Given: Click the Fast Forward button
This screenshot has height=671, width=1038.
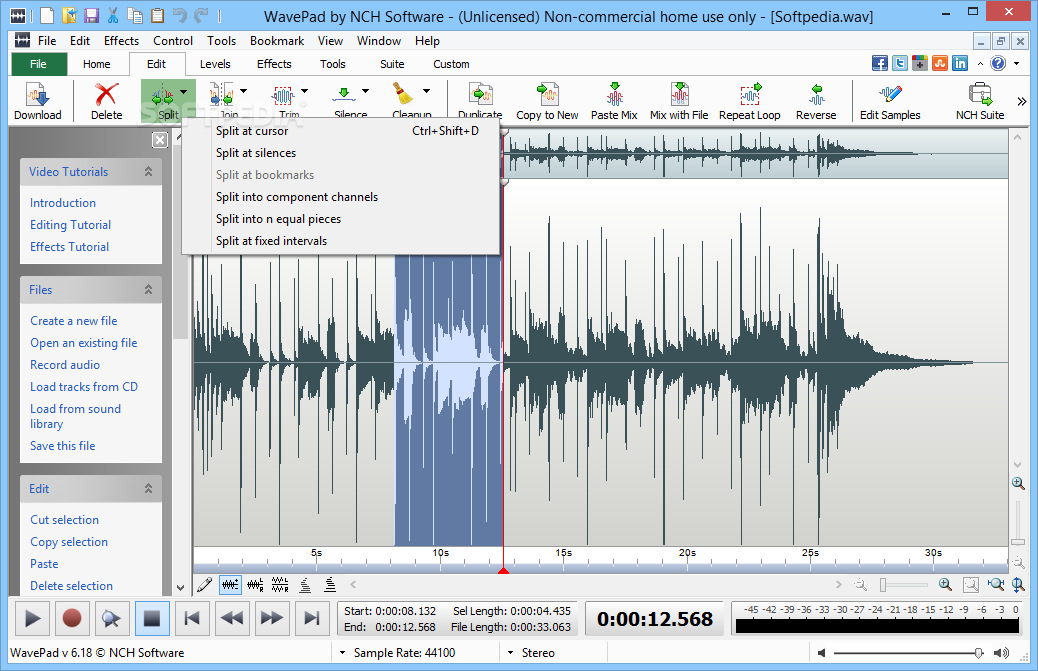Looking at the screenshot, I should tap(271, 619).
